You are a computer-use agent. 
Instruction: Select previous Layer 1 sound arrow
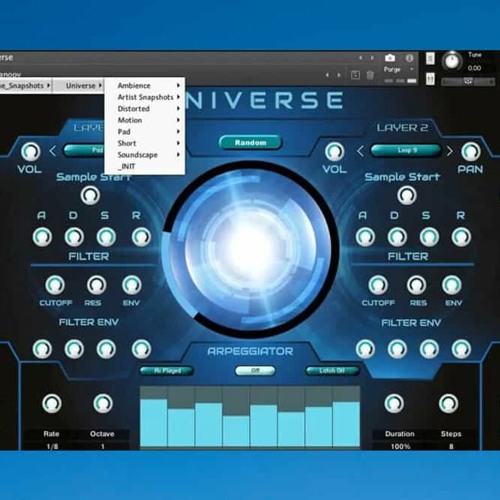pos(53,151)
